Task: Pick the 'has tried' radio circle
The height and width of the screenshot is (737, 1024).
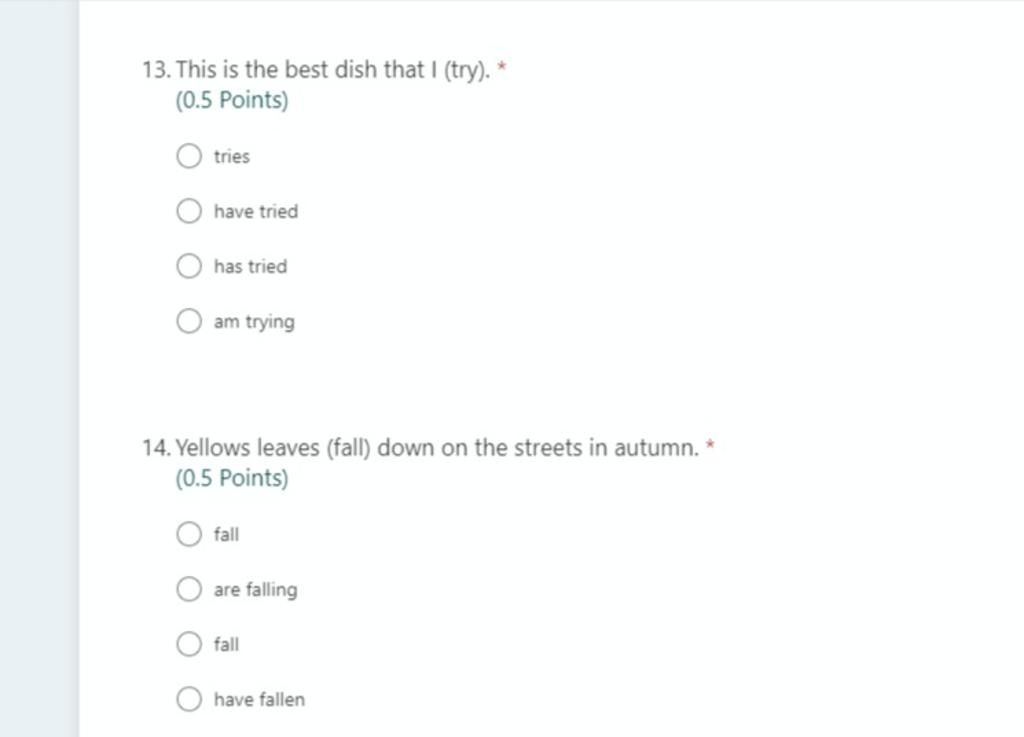Action: tap(189, 266)
